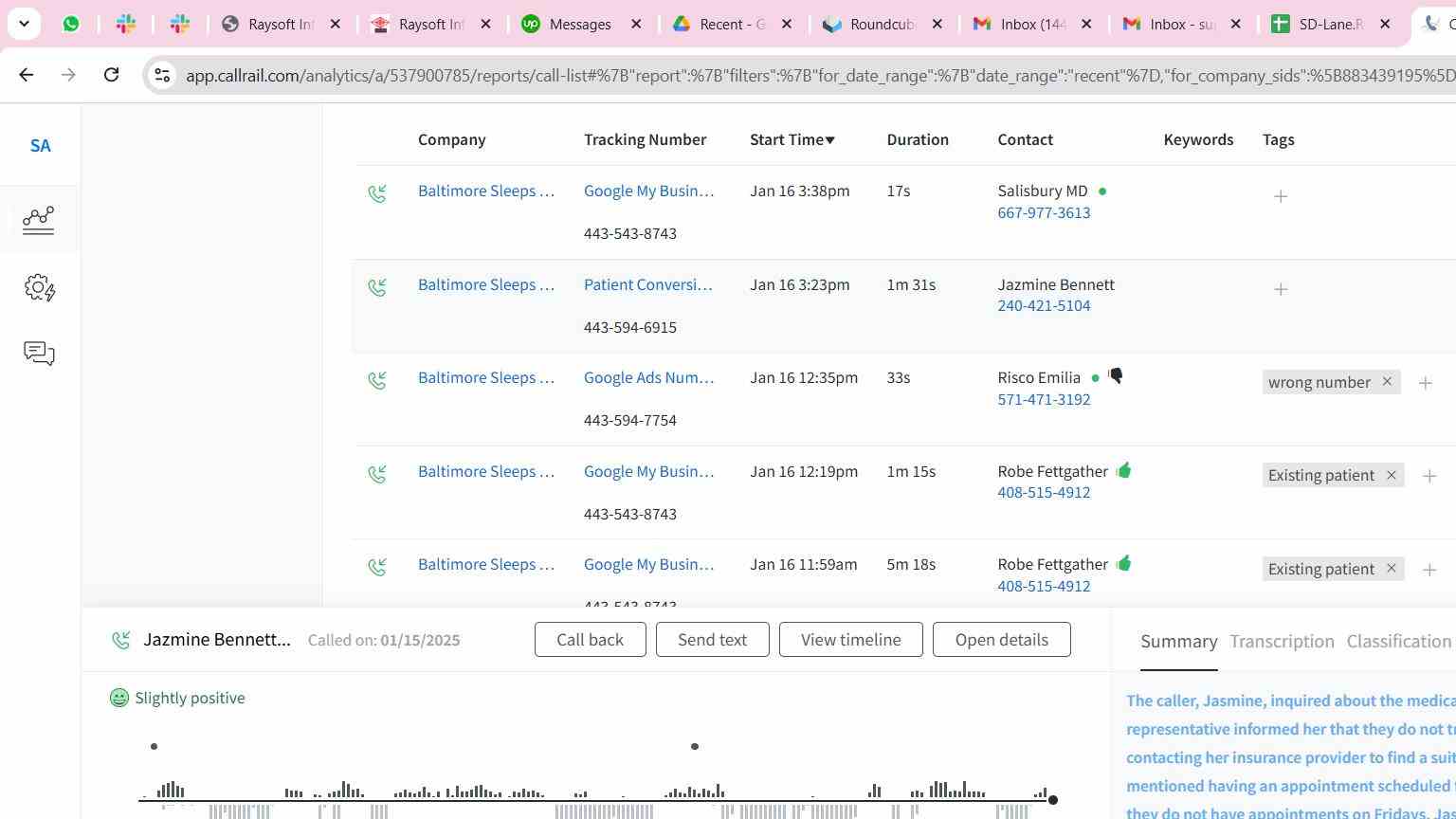Jump to the middle marker dot above waveform
1456x819 pixels.
694,746
